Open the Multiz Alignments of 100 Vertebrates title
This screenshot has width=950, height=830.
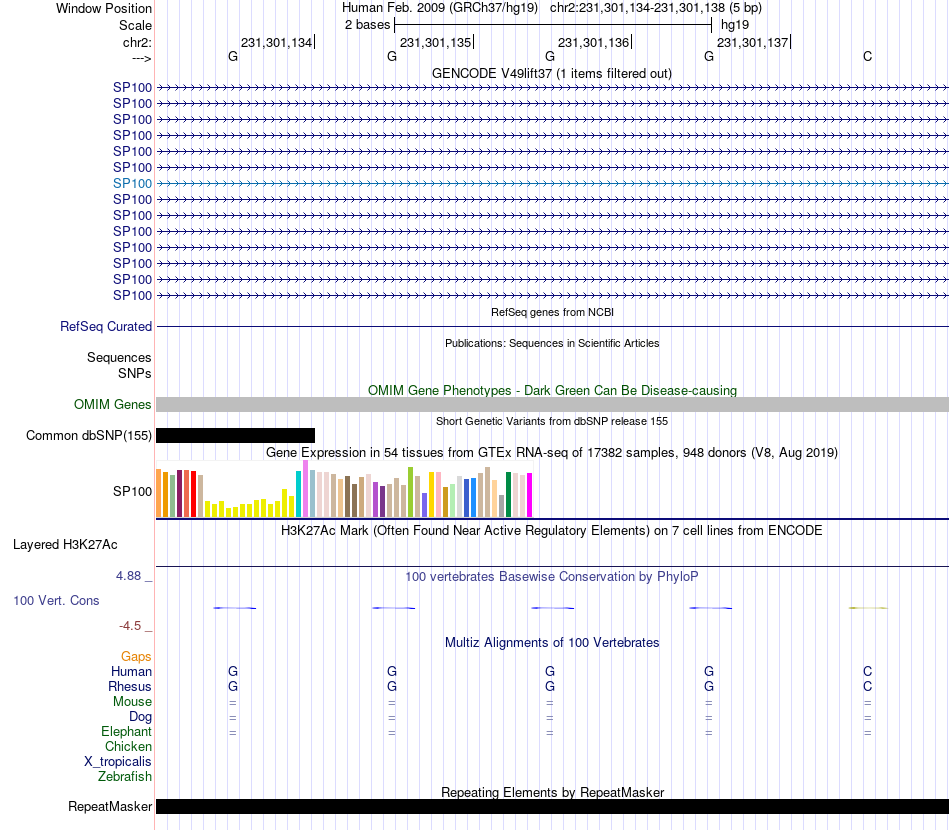tap(552, 643)
